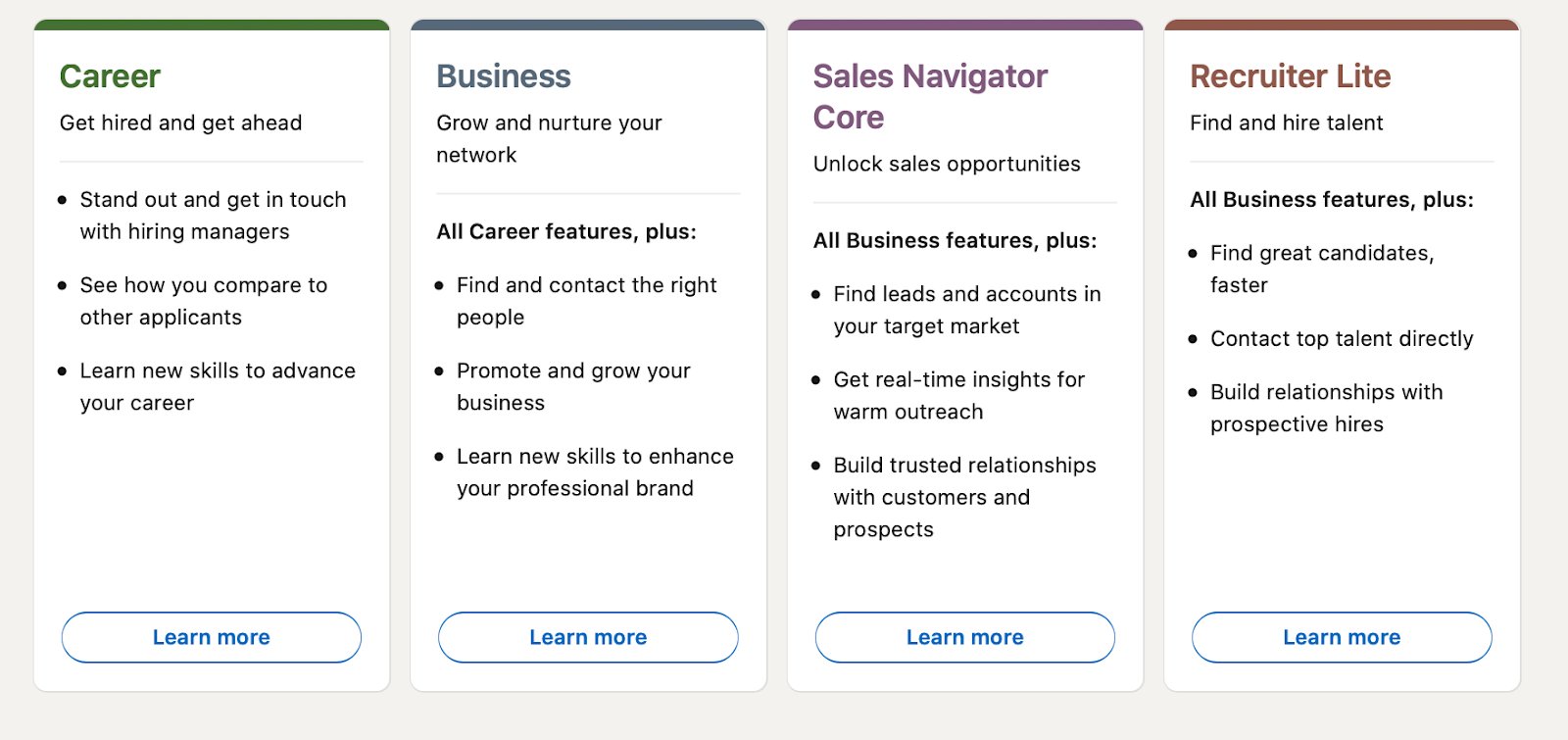Click the green bar atop Career card
The height and width of the screenshot is (740, 1568).
pos(212,25)
